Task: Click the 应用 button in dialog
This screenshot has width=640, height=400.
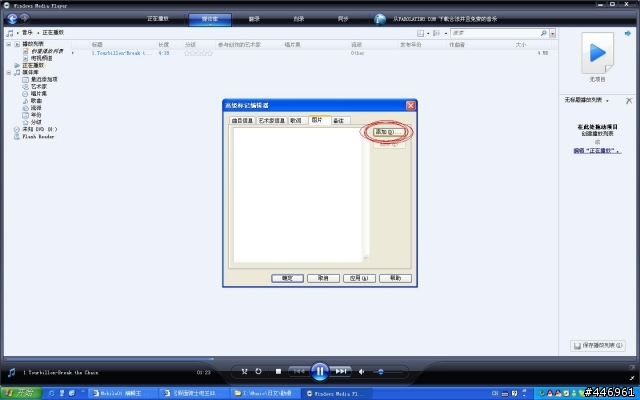Action: [x=359, y=278]
